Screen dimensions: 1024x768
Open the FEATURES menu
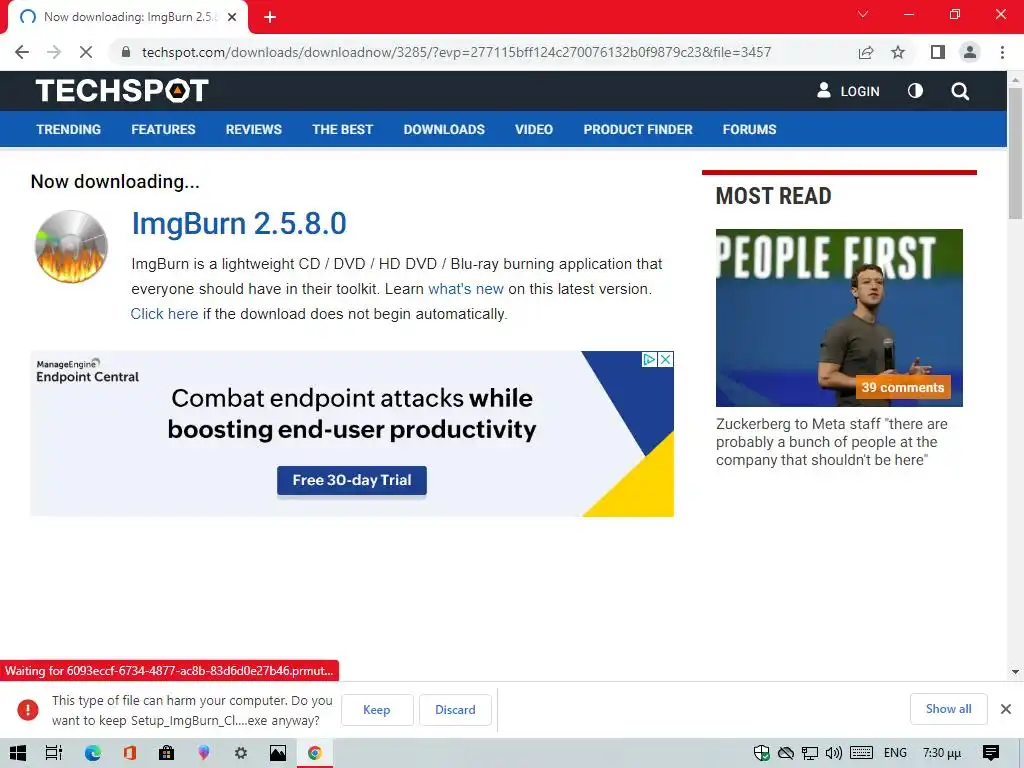click(163, 129)
